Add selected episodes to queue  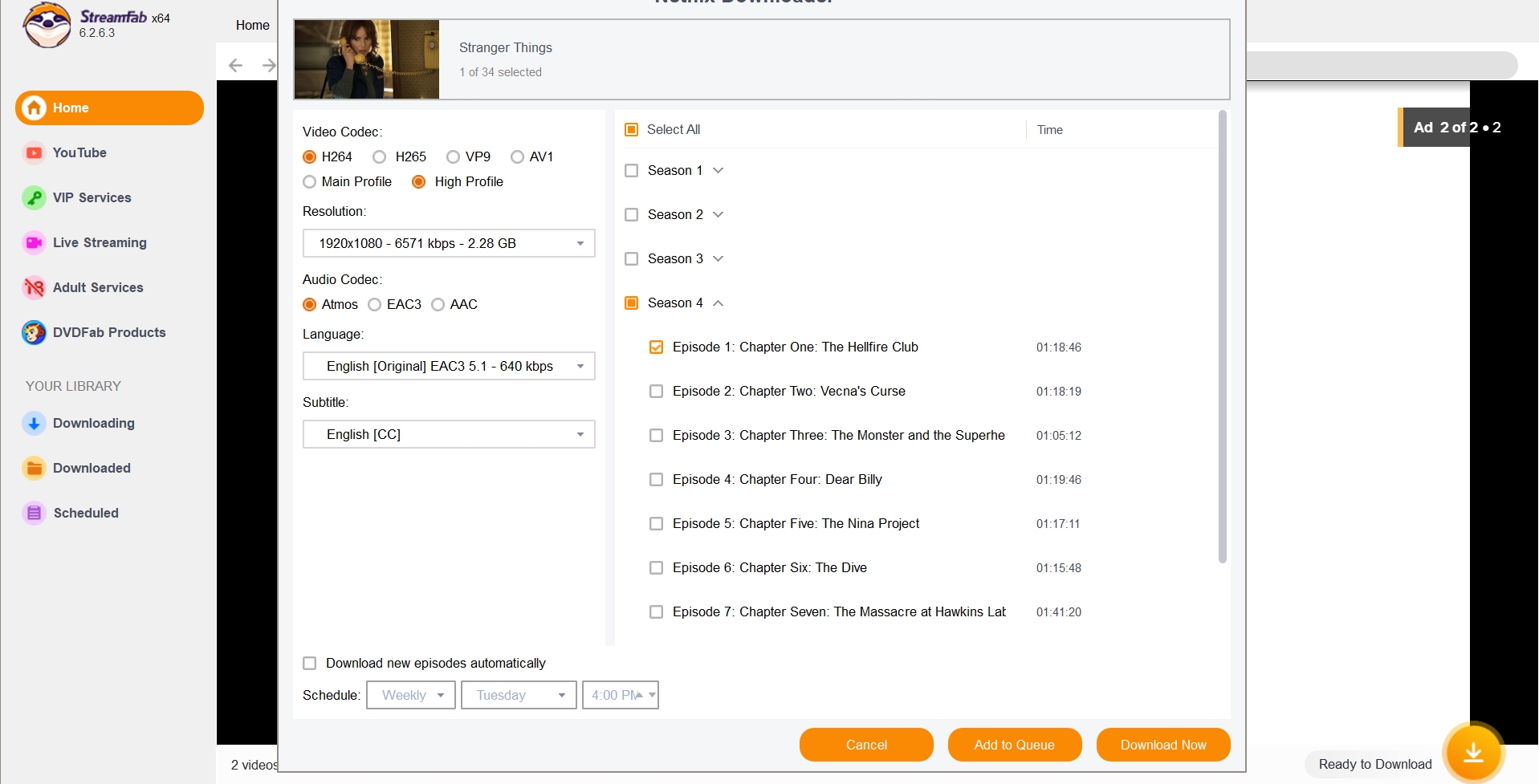click(1013, 745)
